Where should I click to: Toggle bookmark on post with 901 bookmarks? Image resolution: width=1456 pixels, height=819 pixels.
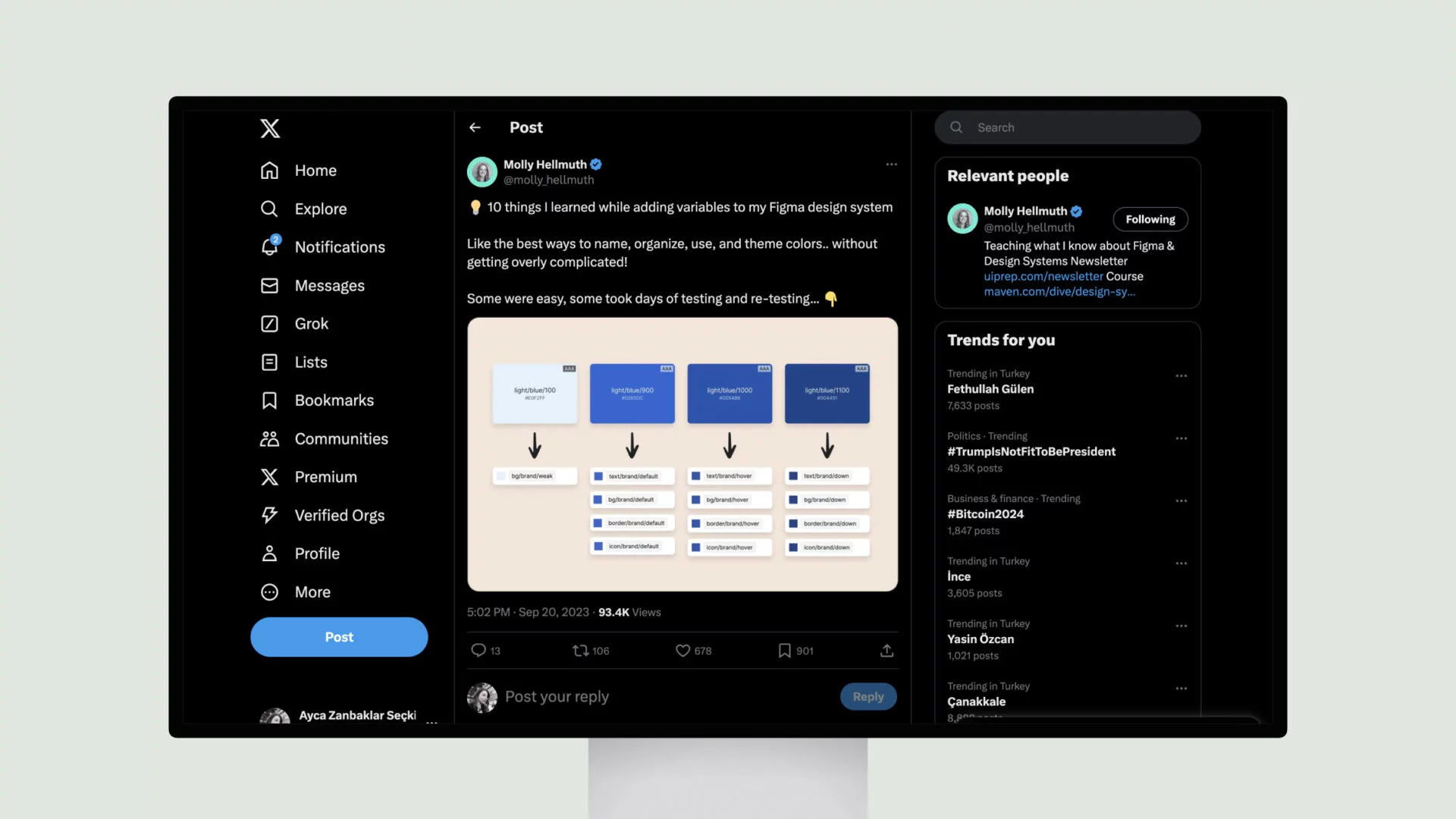[784, 650]
